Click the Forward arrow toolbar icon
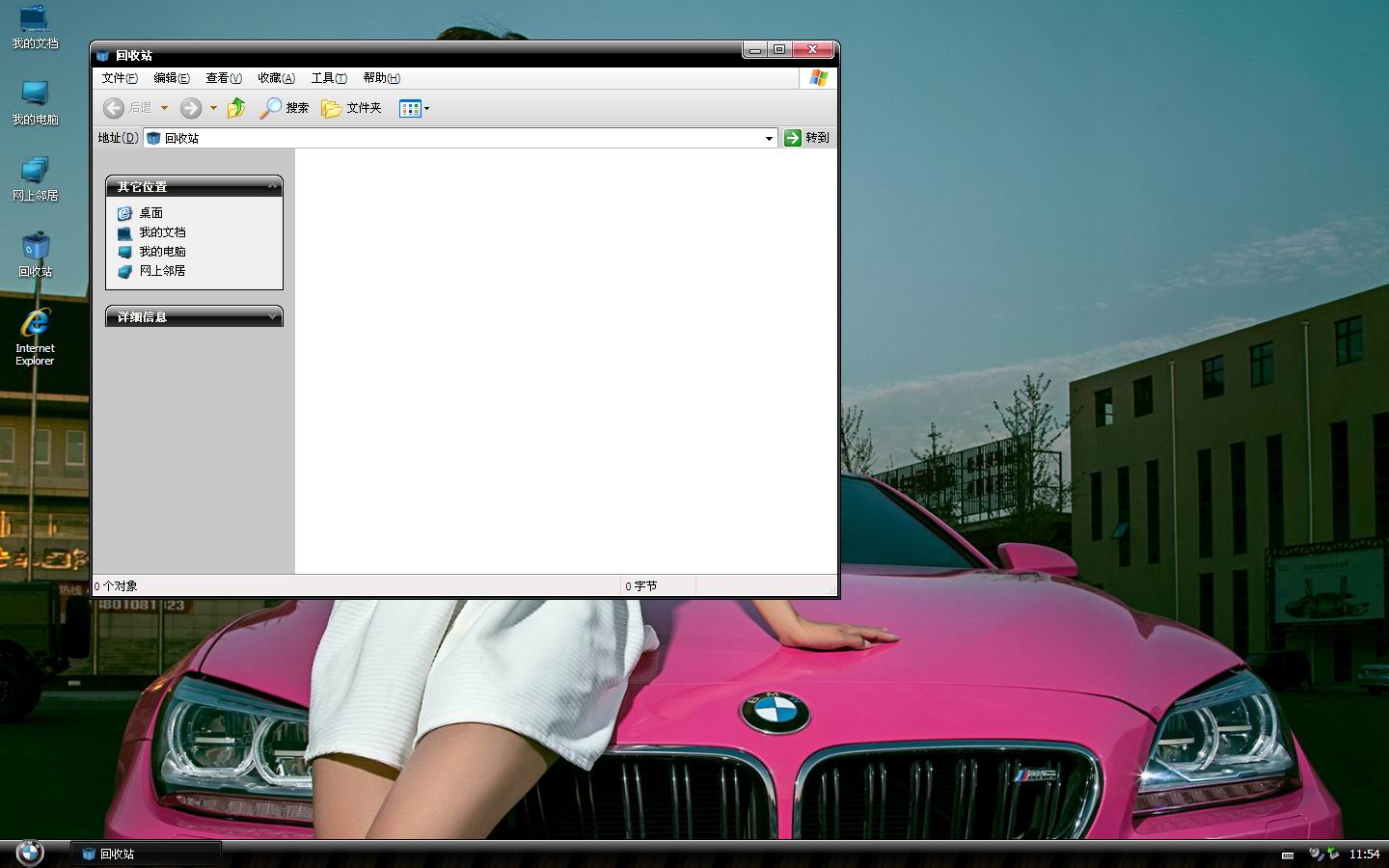This screenshot has width=1389, height=868. [x=191, y=108]
